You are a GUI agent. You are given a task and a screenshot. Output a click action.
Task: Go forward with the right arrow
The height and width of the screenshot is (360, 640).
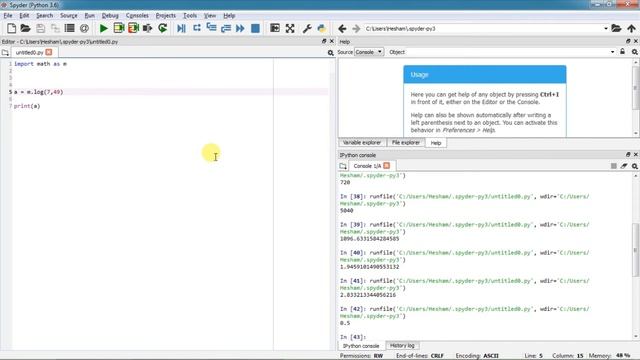coord(356,29)
